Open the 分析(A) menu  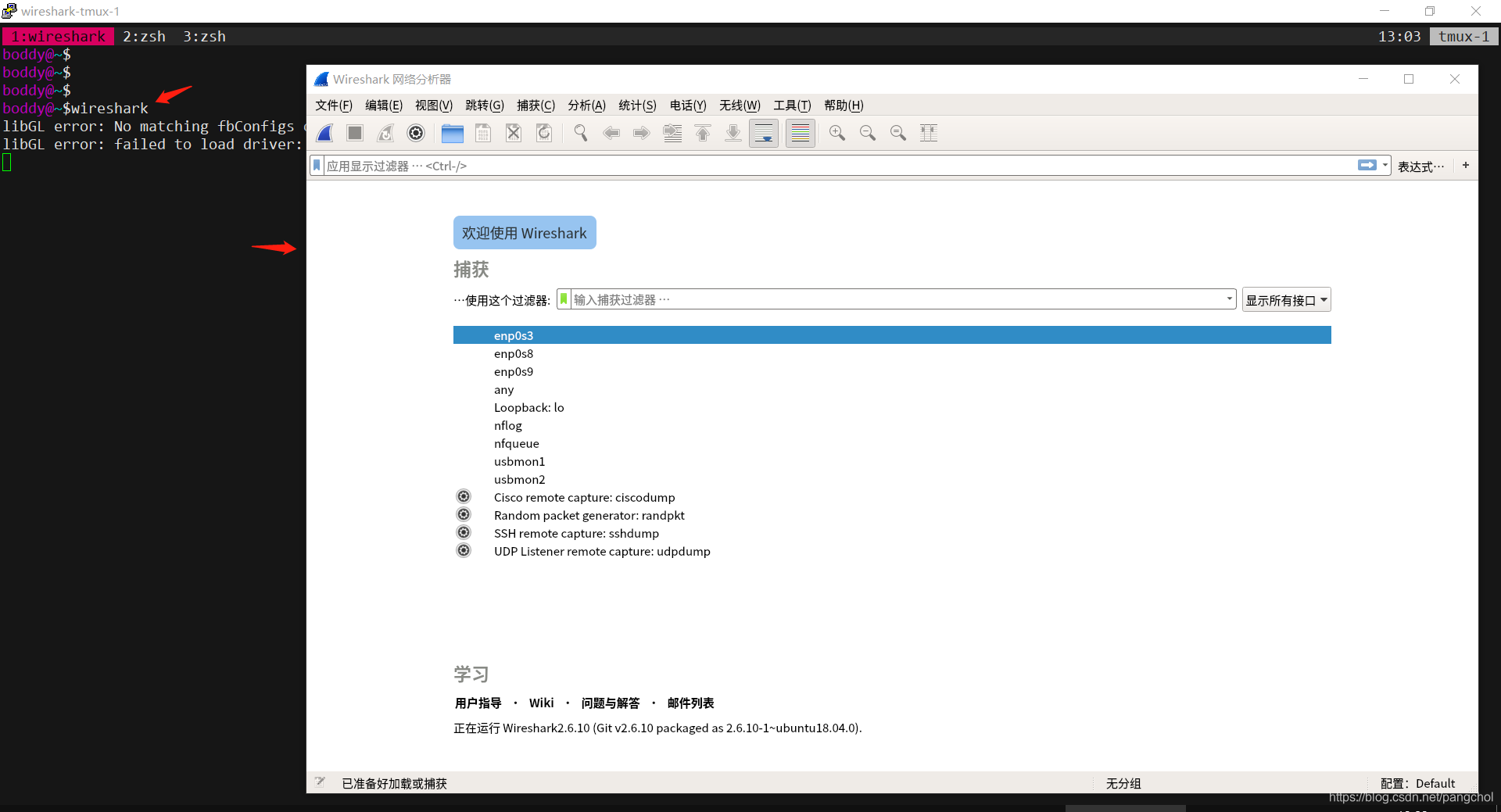[x=586, y=106]
